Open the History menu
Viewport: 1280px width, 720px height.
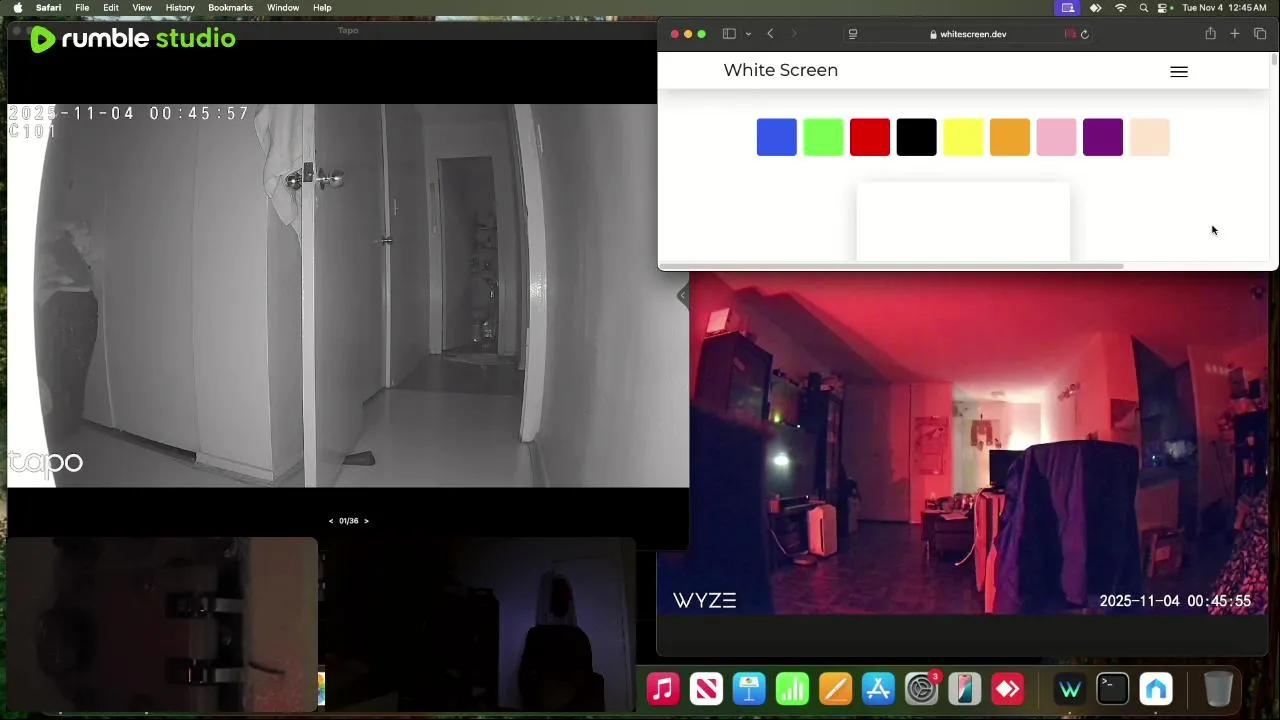pos(180,8)
